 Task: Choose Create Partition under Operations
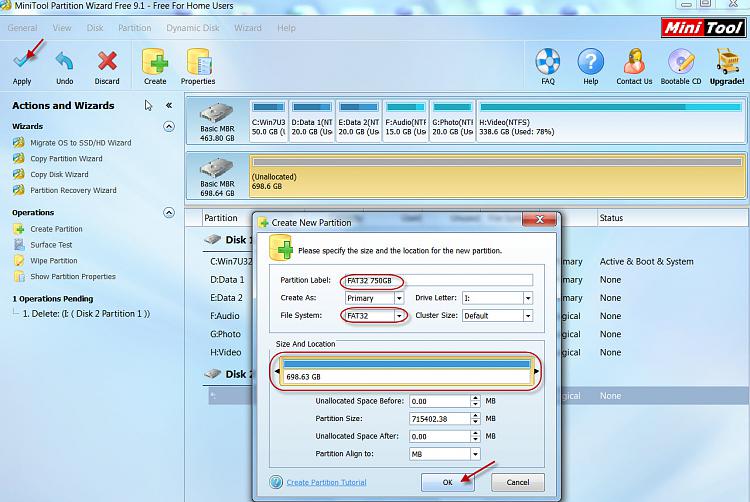point(56,229)
